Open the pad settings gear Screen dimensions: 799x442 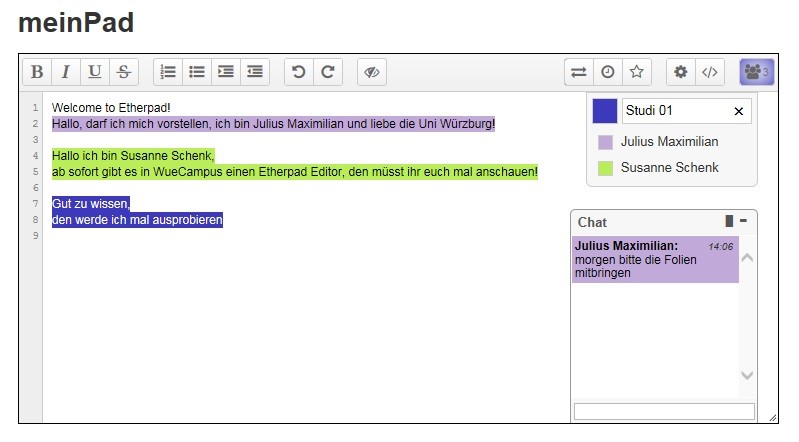coord(681,72)
